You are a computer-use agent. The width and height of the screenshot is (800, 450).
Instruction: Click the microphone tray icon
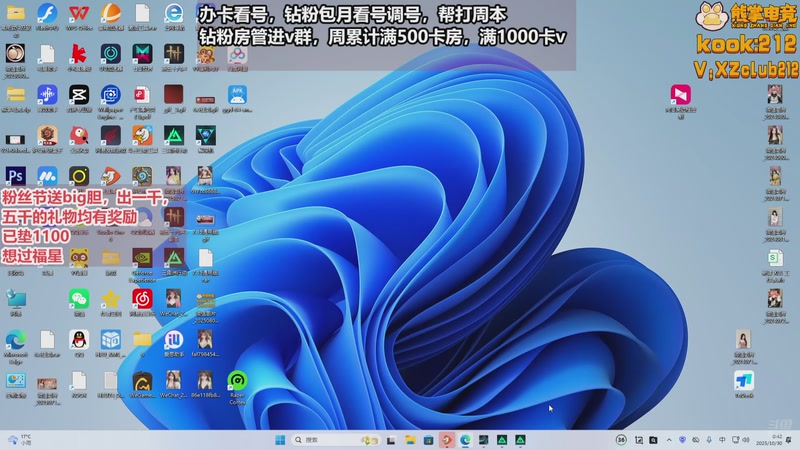pyautogui.click(x=709, y=440)
